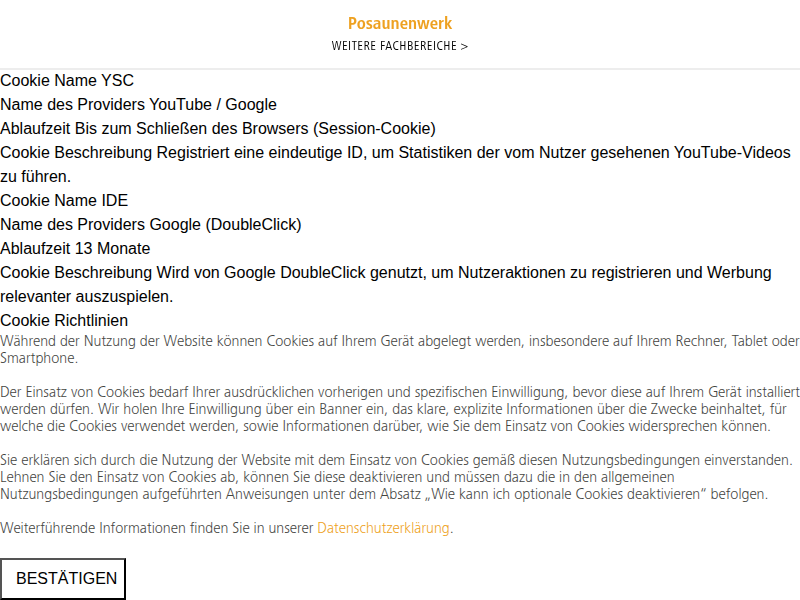The height and width of the screenshot is (600, 800).
Task: Click the Google DoubleClick cookie description text
Action: pyautogui.click(x=386, y=284)
